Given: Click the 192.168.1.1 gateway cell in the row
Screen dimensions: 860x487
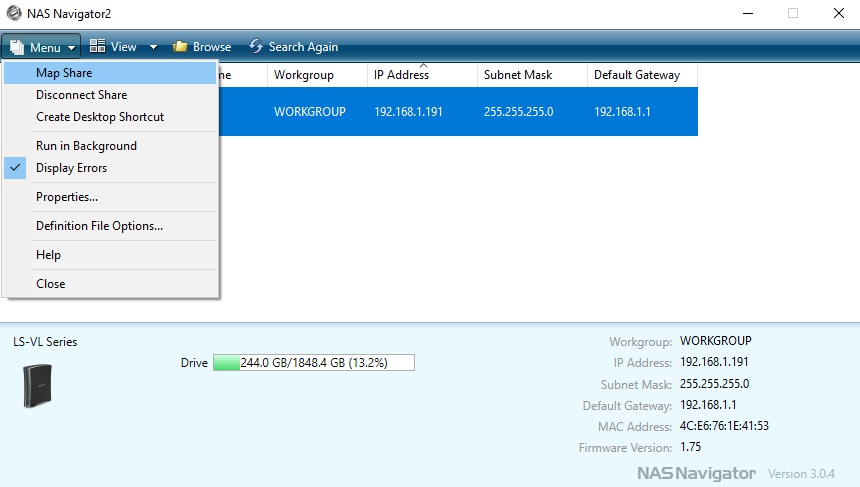Looking at the screenshot, I should (x=622, y=112).
